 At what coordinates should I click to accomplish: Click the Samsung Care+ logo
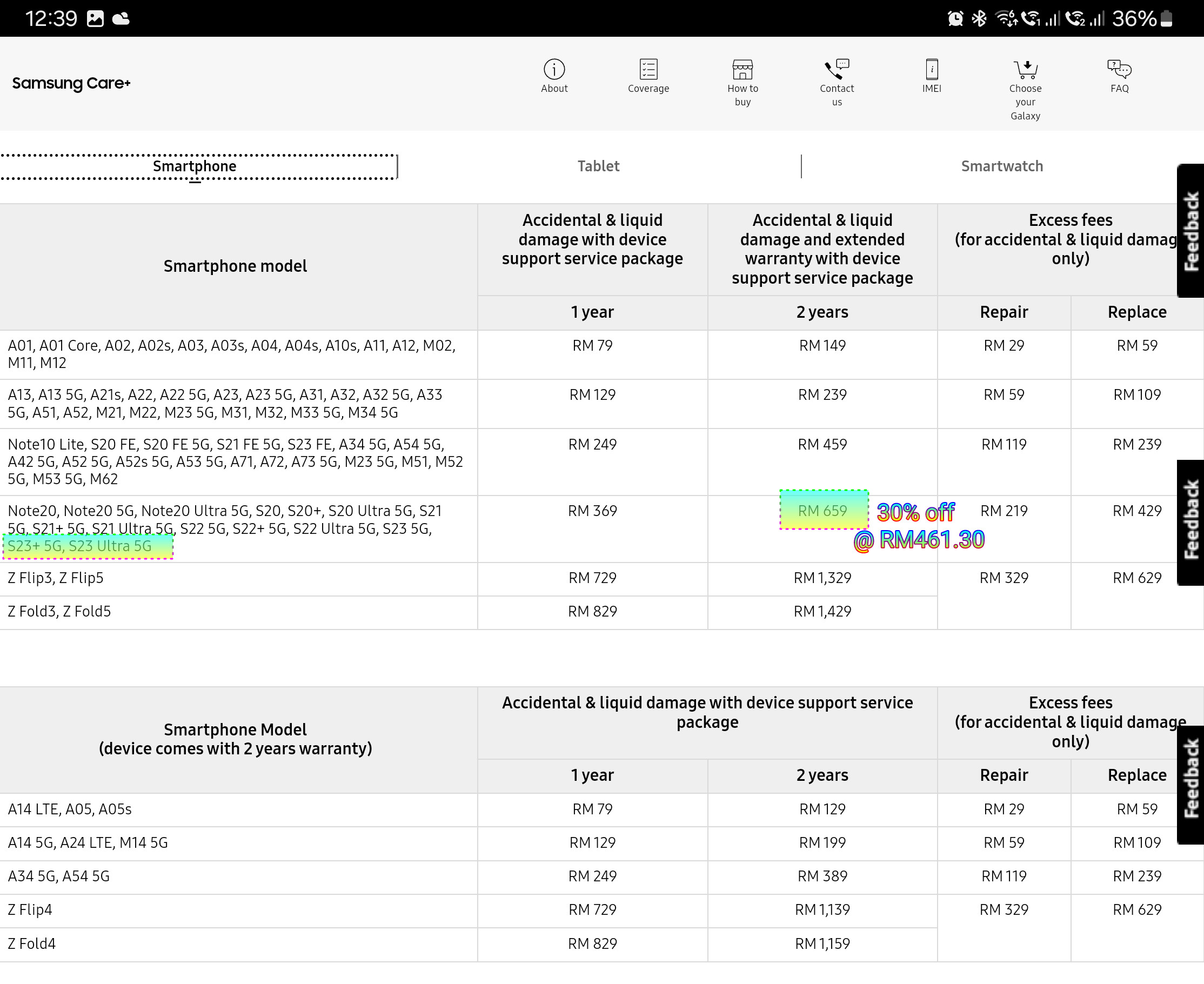tap(71, 83)
